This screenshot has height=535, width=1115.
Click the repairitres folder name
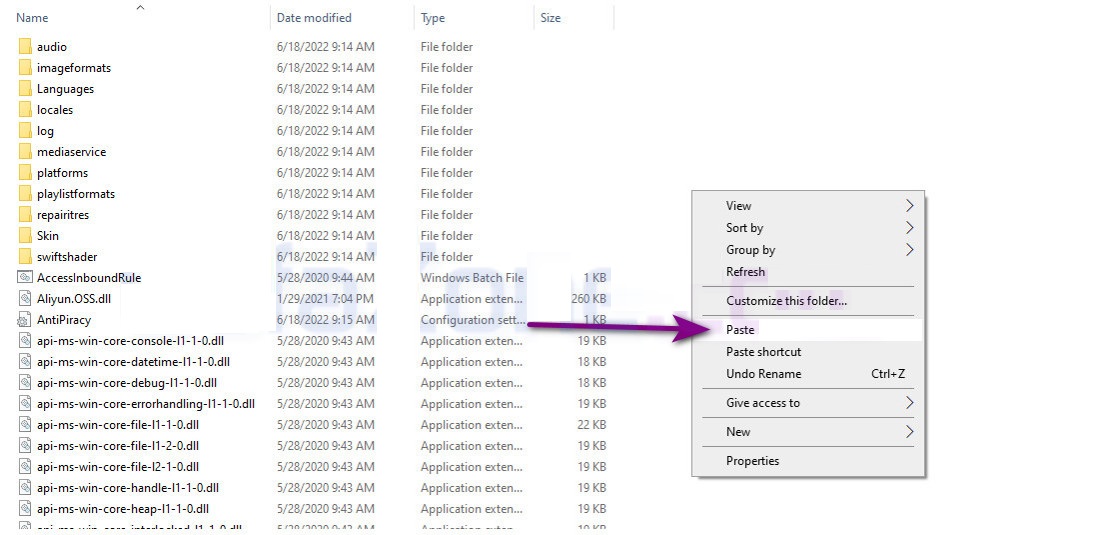pyautogui.click(x=63, y=215)
